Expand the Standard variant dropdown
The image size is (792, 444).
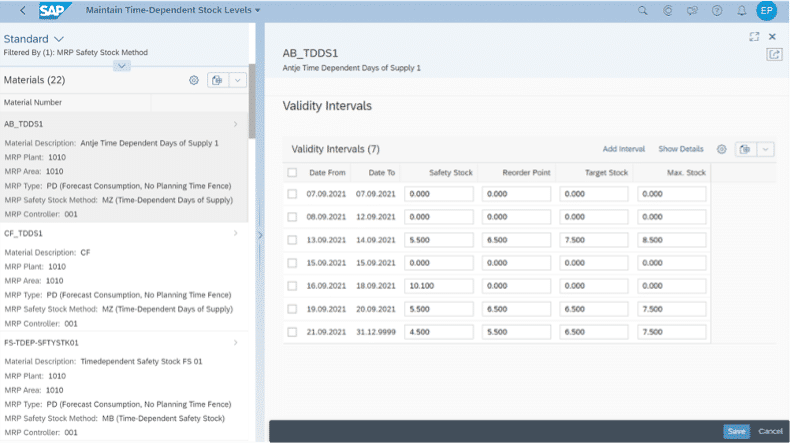pyautogui.click(x=59, y=39)
